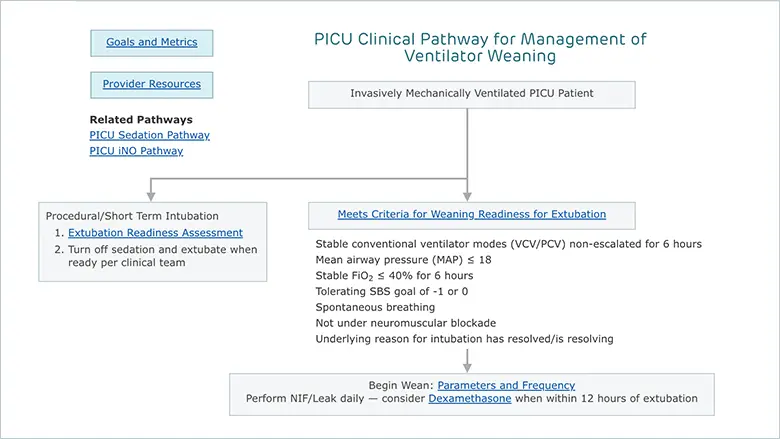Open the Dexamethasone link
Viewport: 780px width, 439px height.
click(470, 399)
